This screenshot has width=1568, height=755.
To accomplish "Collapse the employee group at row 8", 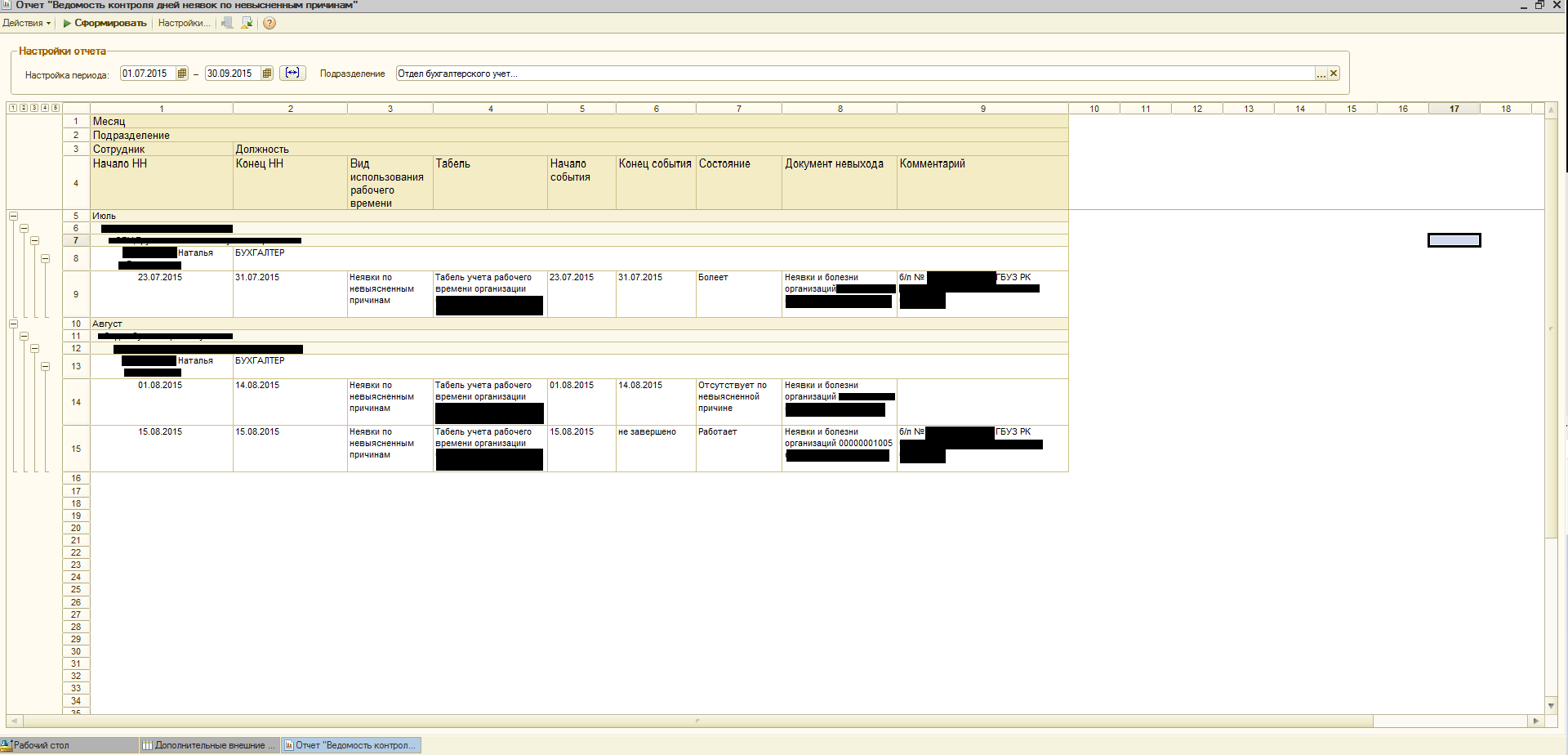I will click(x=45, y=258).
